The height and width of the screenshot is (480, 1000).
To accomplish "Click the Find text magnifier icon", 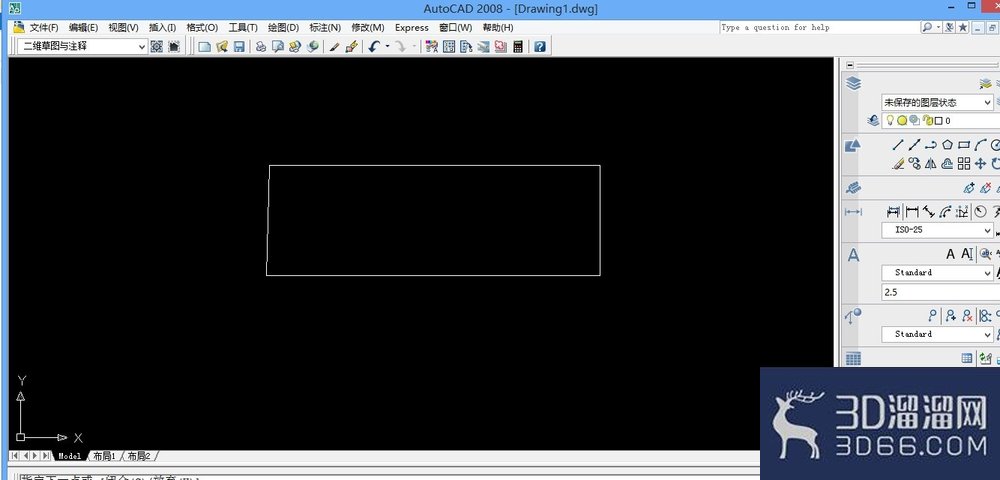I will point(985,254).
